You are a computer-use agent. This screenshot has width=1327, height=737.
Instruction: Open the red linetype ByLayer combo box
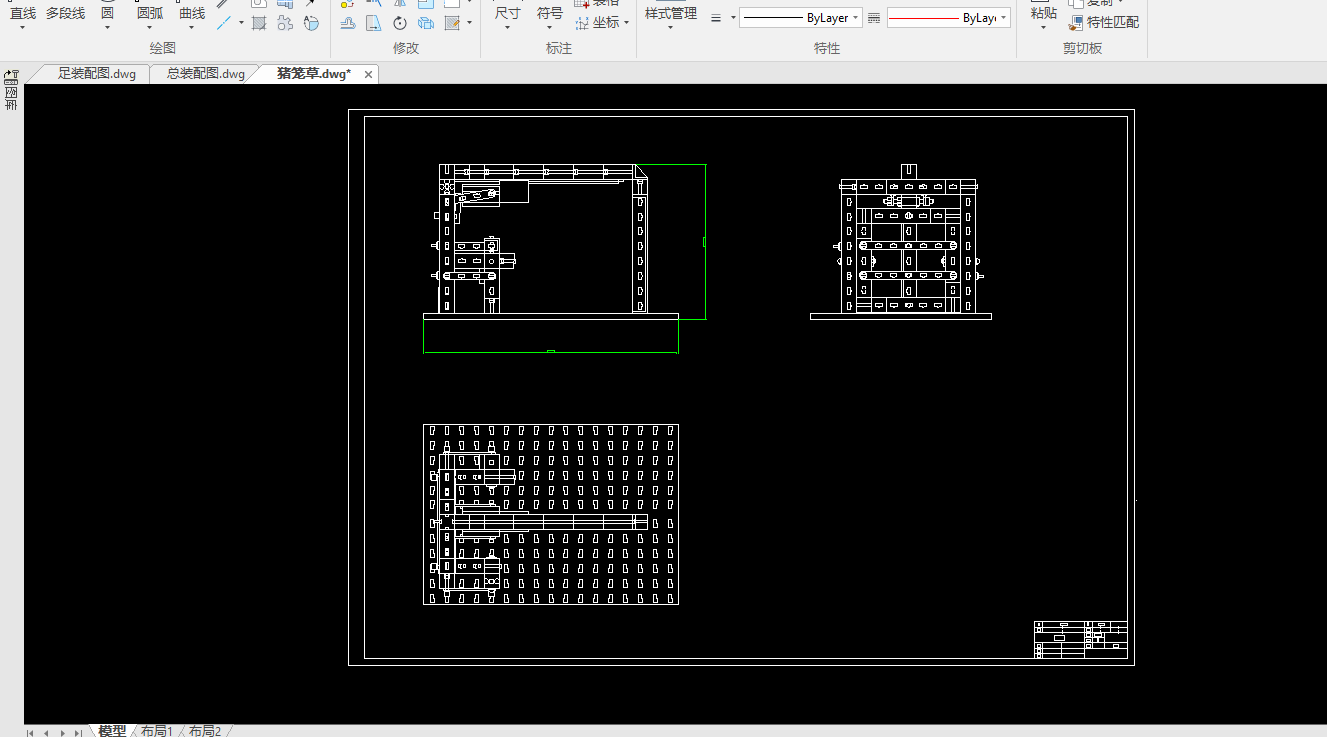(x=948, y=18)
